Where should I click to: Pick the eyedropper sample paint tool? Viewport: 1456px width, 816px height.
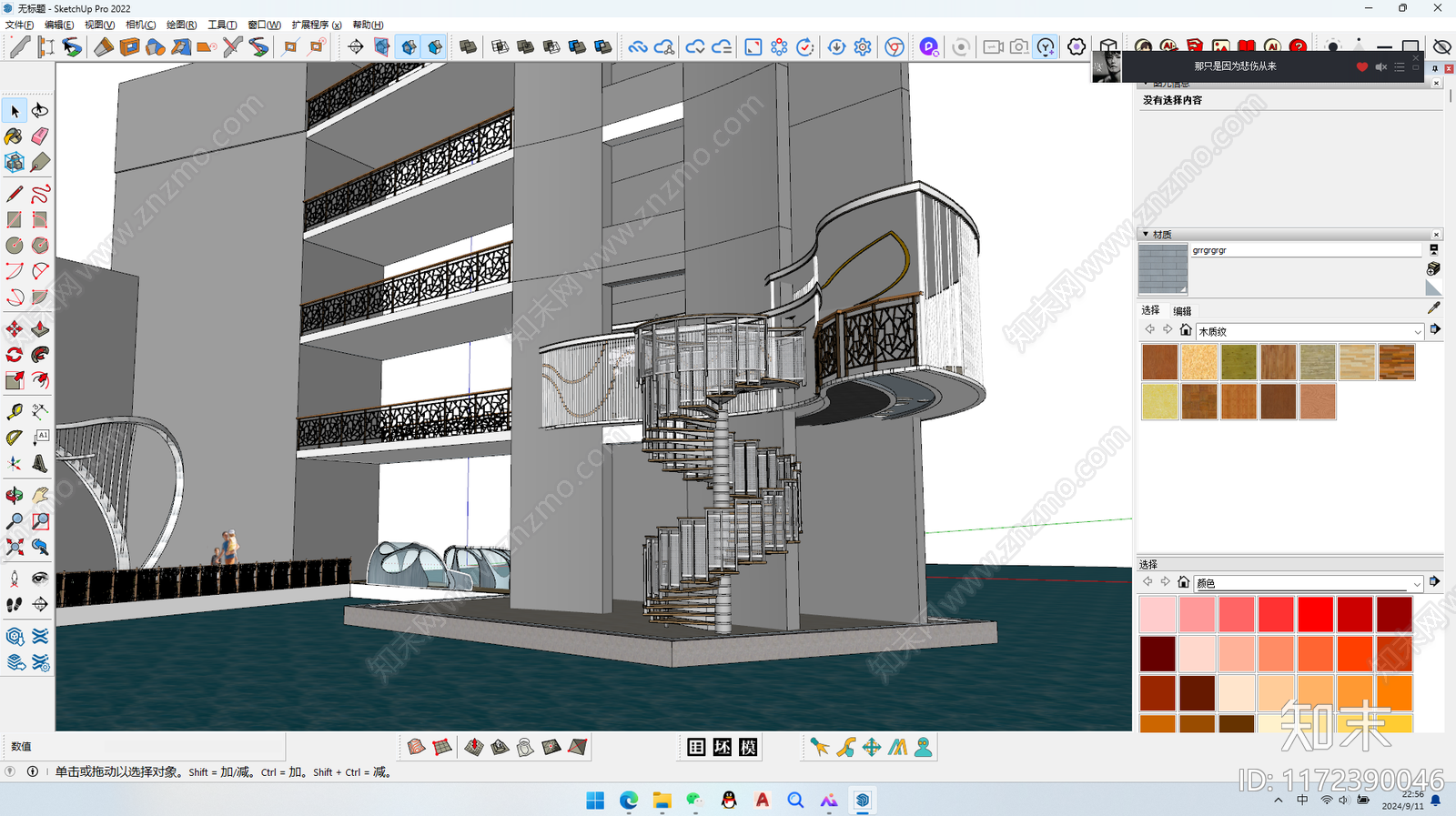click(x=1434, y=307)
